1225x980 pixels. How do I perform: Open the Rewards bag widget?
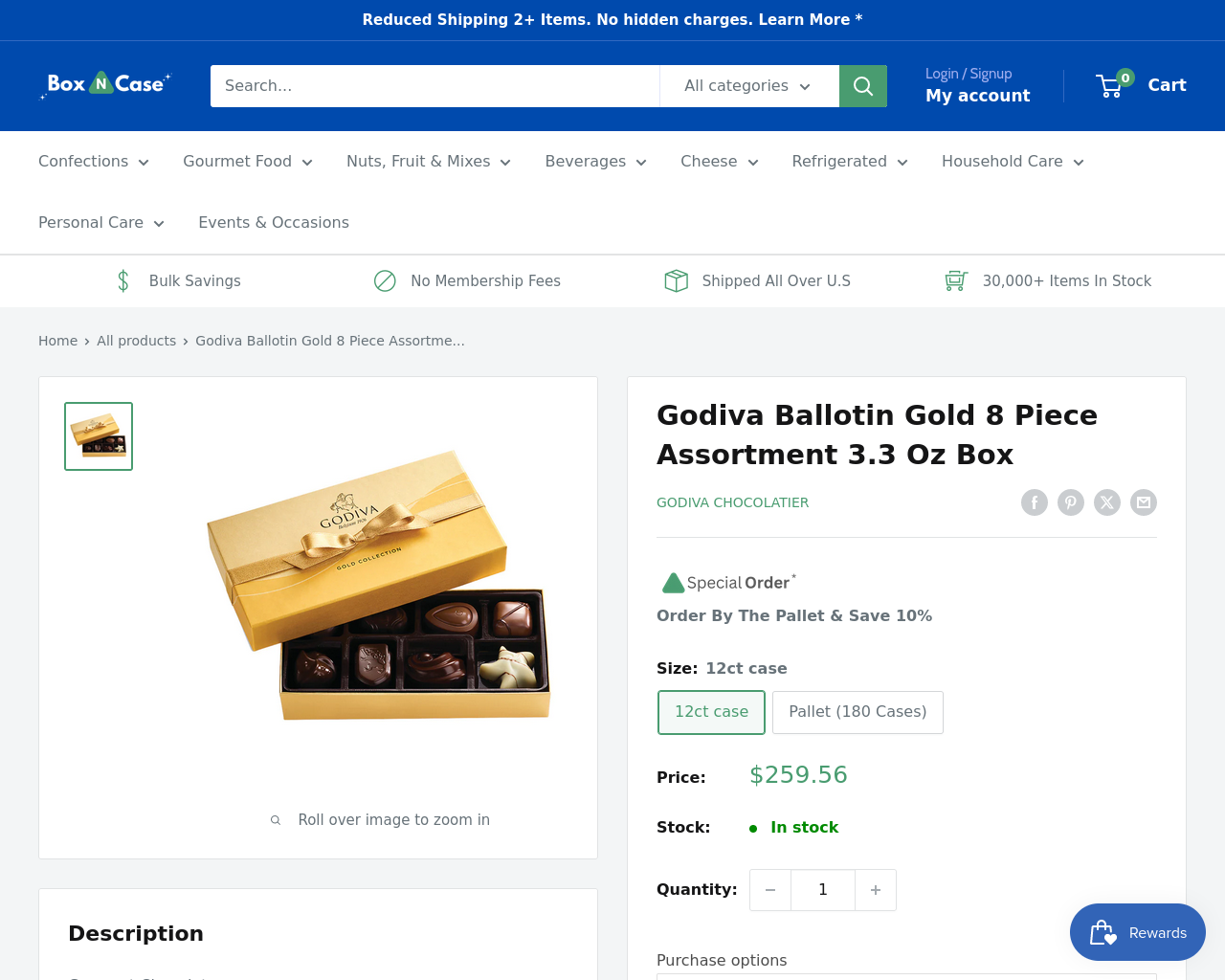click(x=1138, y=932)
